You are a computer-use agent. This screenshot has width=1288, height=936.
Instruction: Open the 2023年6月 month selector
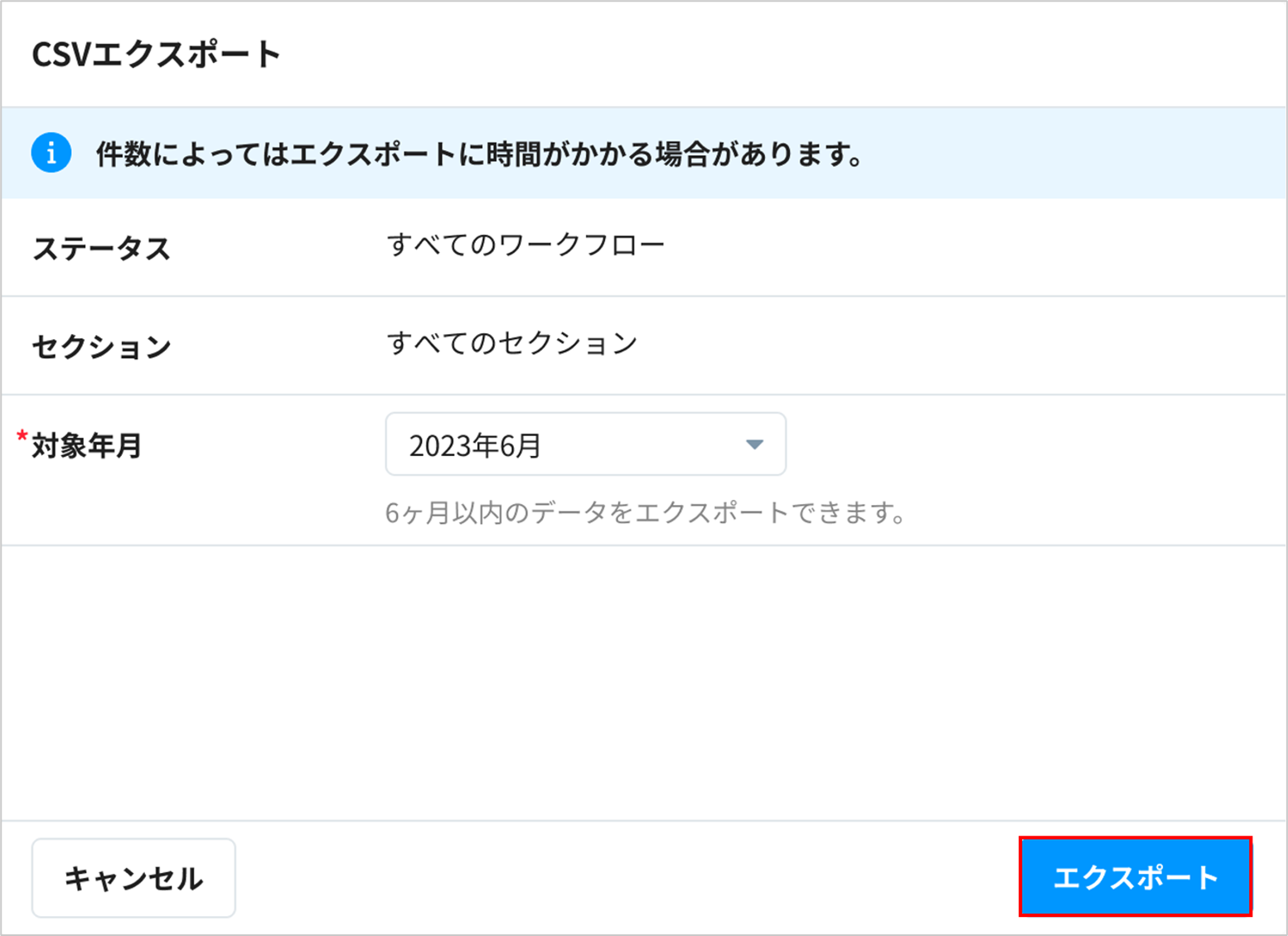tap(564, 444)
